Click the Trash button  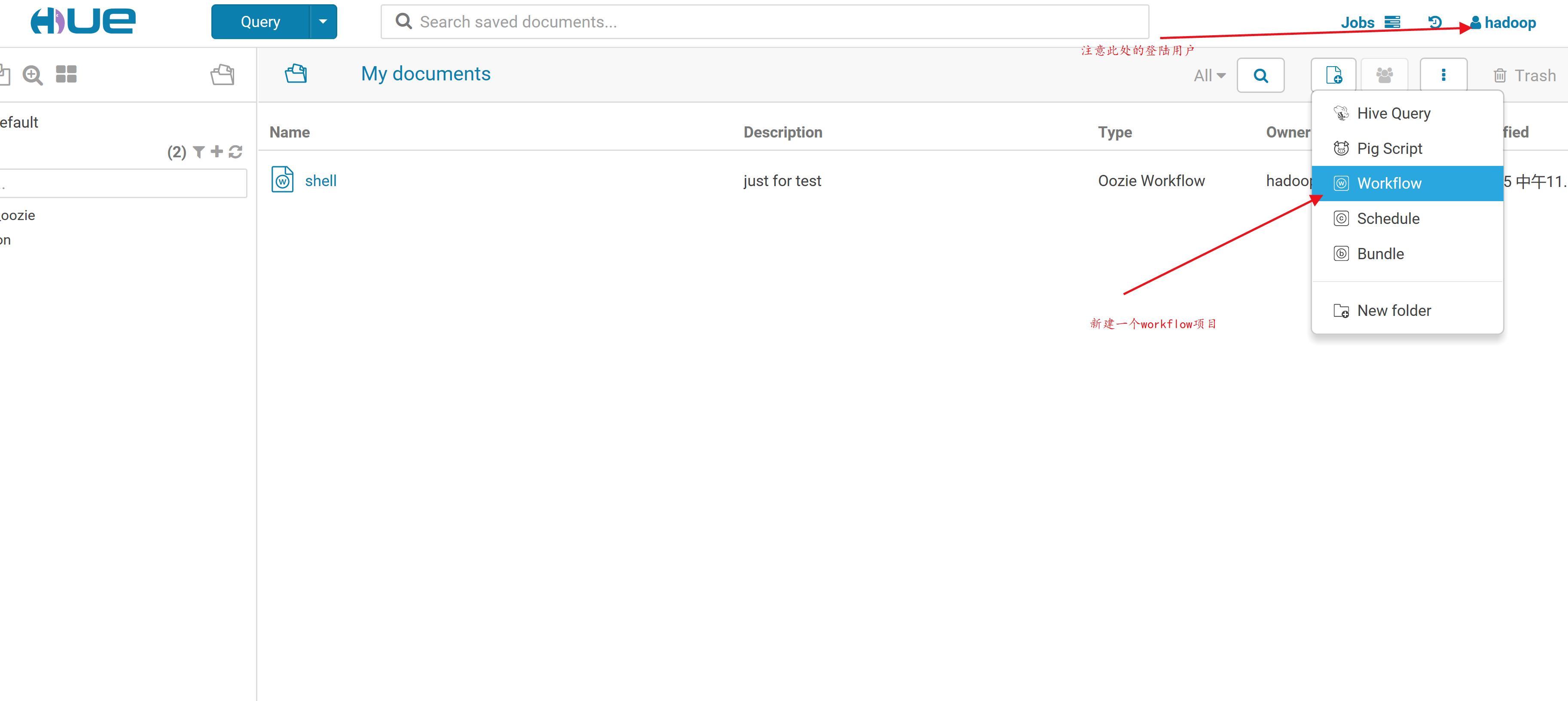tap(1525, 76)
